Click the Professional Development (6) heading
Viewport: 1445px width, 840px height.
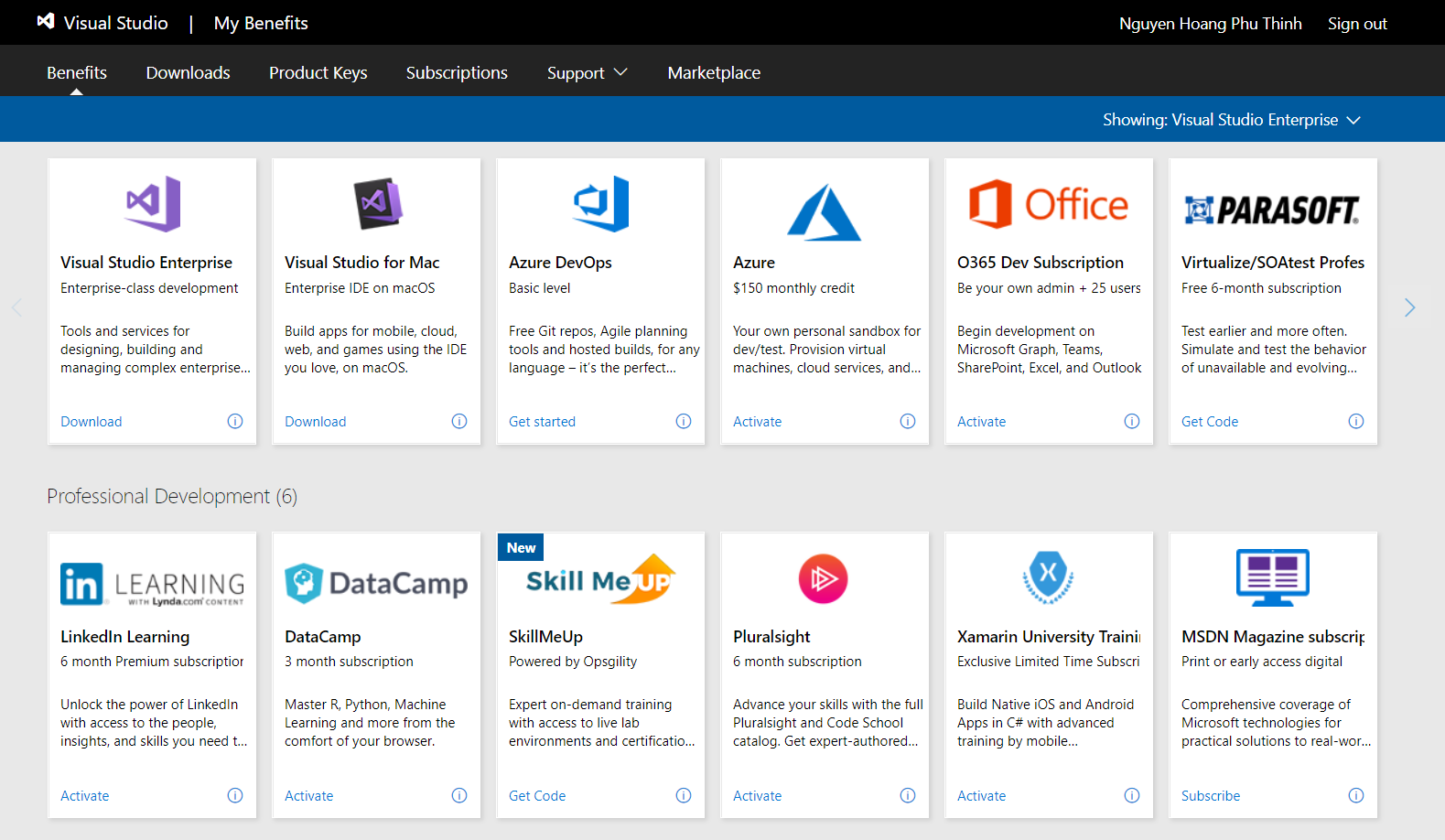(x=172, y=496)
